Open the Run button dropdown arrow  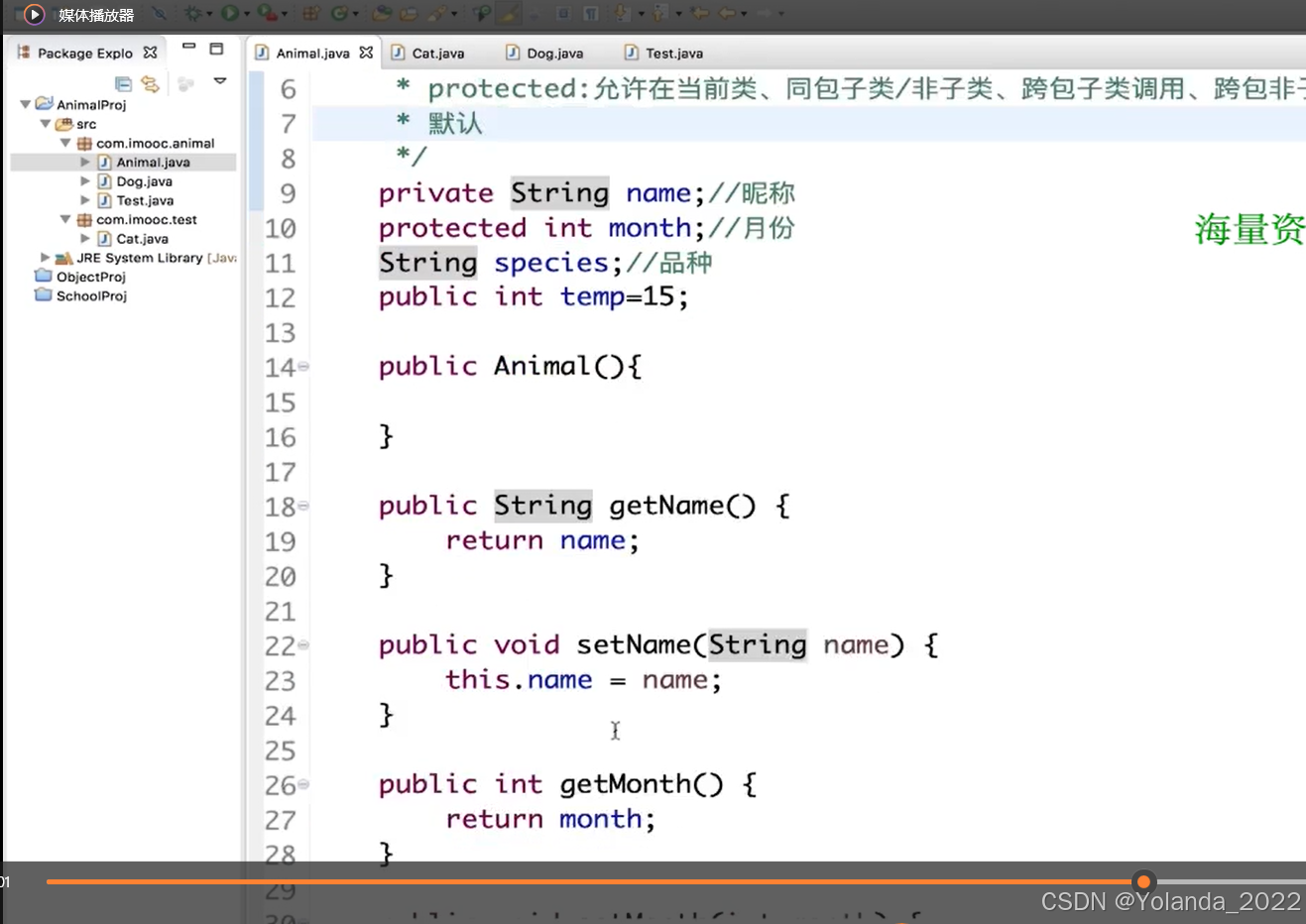[x=246, y=14]
